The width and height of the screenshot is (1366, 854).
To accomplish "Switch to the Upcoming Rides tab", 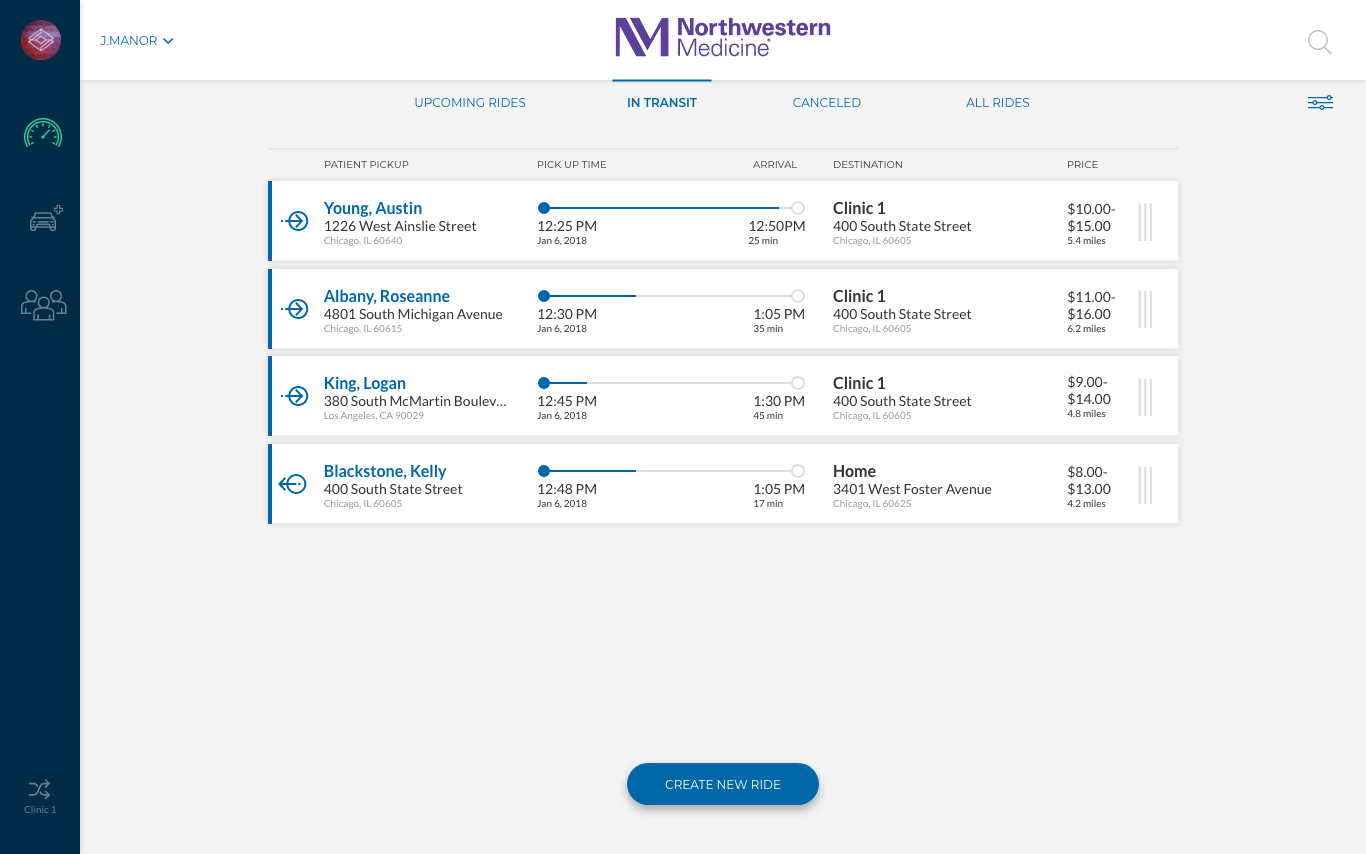I will pyautogui.click(x=470, y=103).
